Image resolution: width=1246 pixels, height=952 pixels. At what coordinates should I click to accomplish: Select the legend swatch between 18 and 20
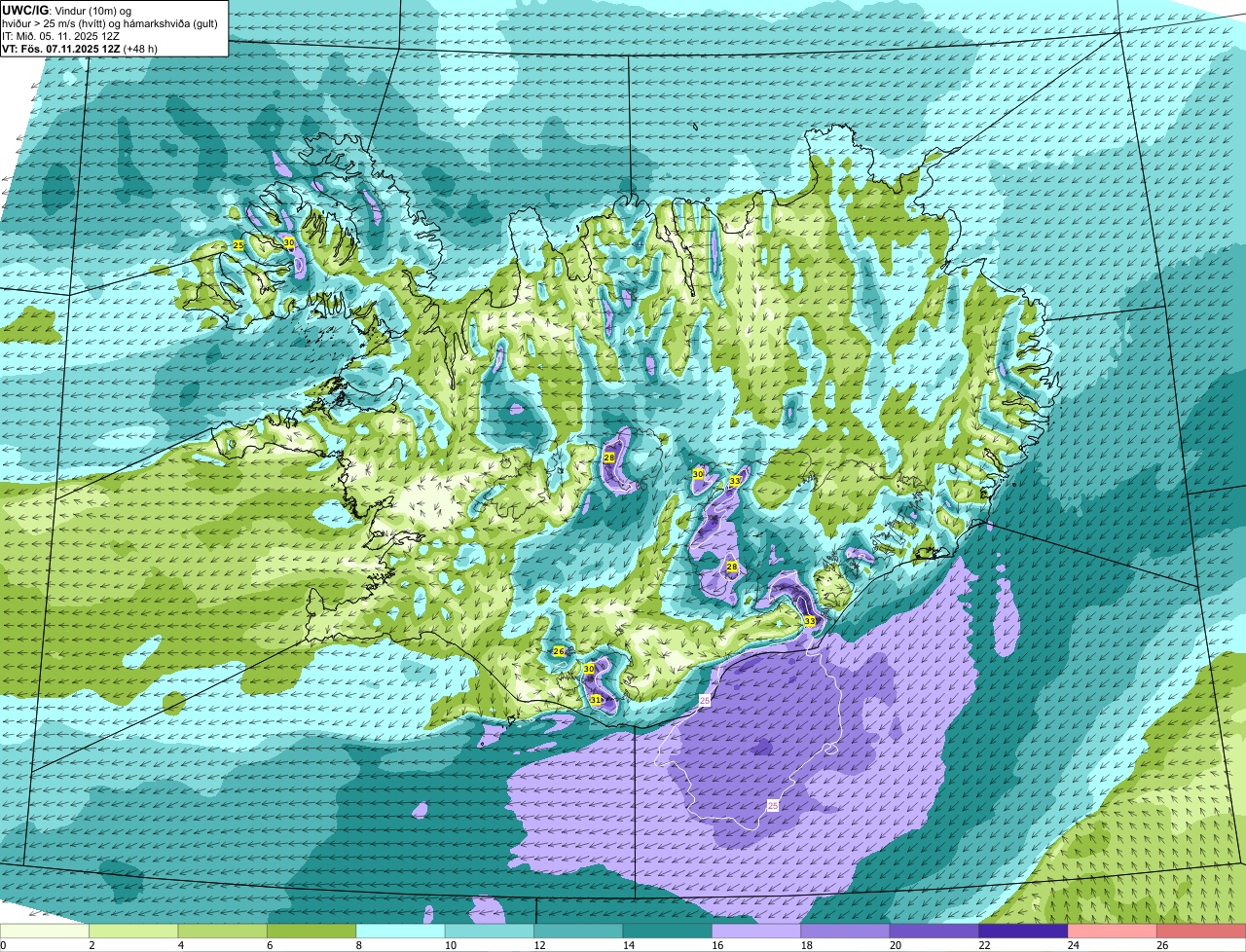click(x=845, y=931)
